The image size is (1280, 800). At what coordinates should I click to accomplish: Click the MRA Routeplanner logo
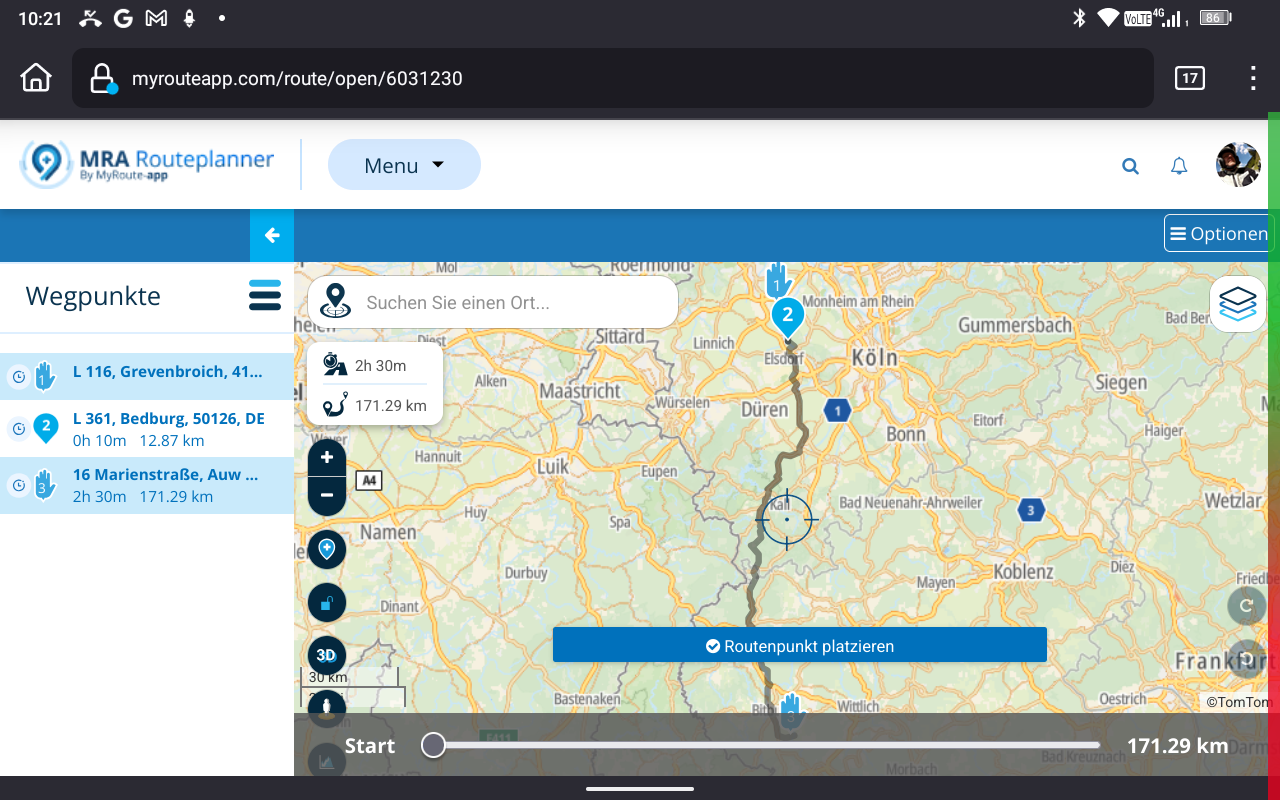148,164
